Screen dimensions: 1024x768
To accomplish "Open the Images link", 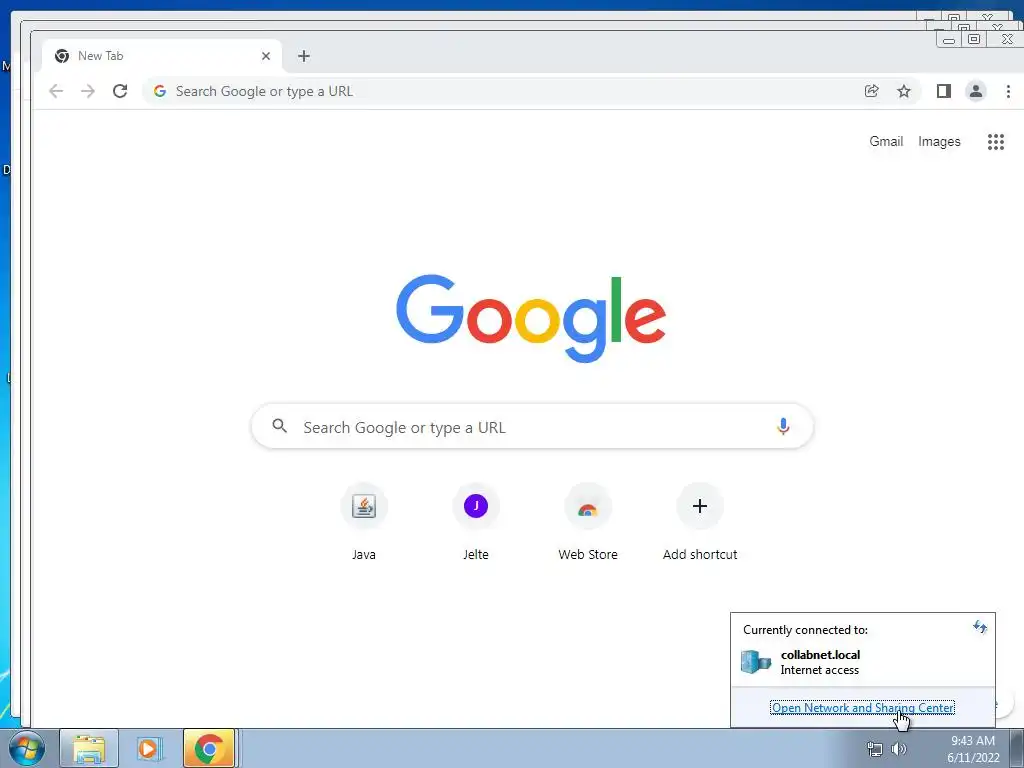I will [x=939, y=142].
